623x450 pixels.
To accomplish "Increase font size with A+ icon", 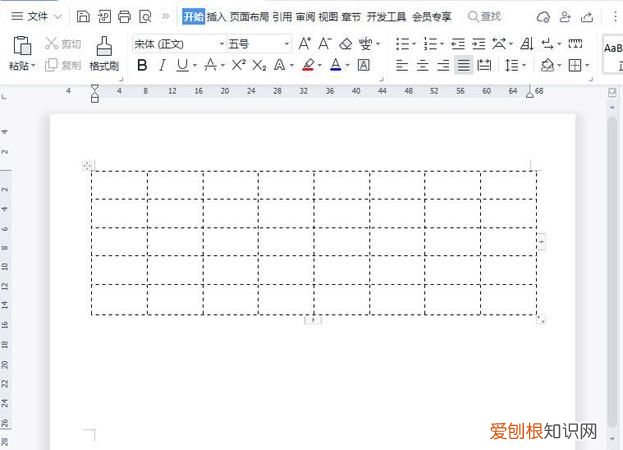I will (x=304, y=43).
